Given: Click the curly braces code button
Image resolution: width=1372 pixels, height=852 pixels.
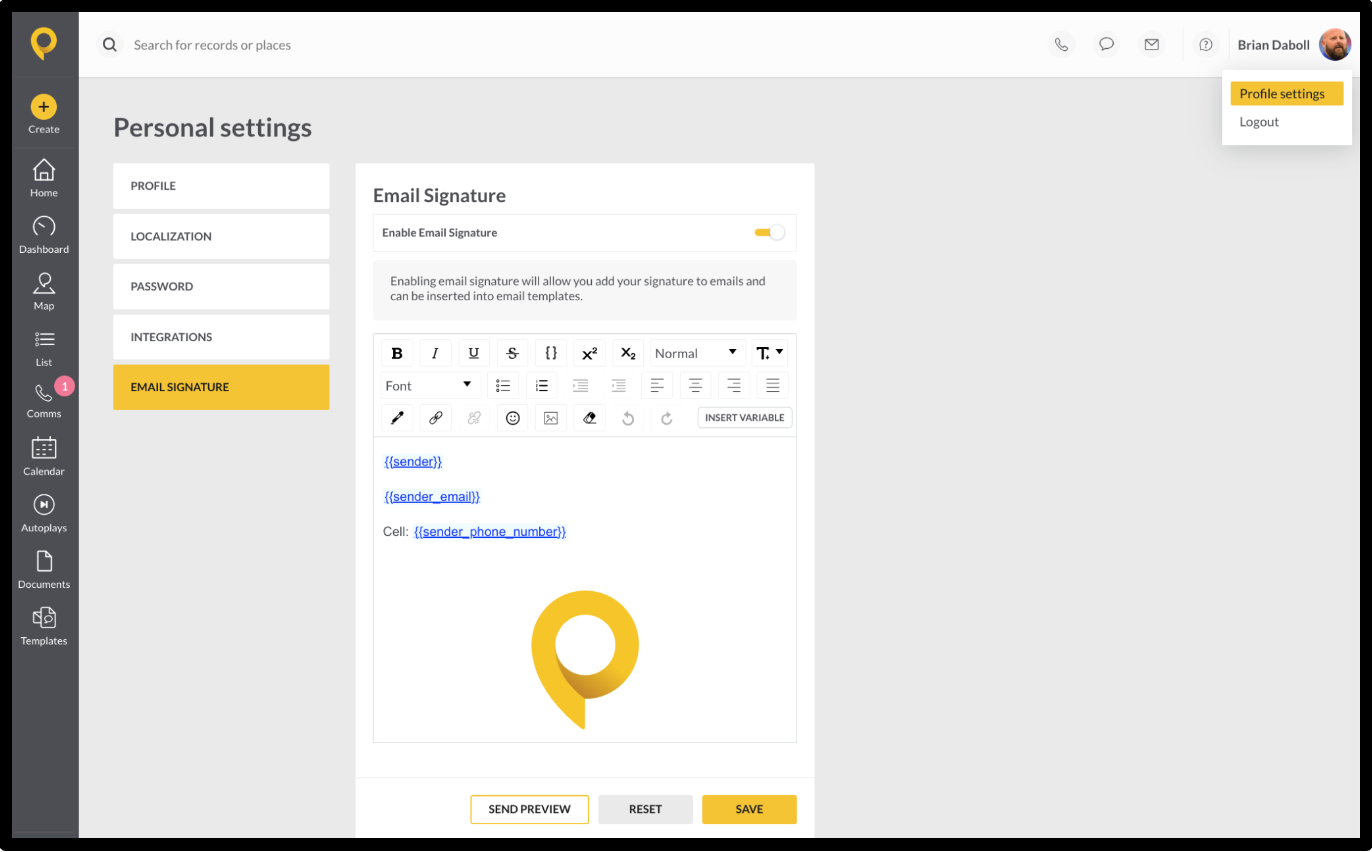Looking at the screenshot, I should [551, 353].
